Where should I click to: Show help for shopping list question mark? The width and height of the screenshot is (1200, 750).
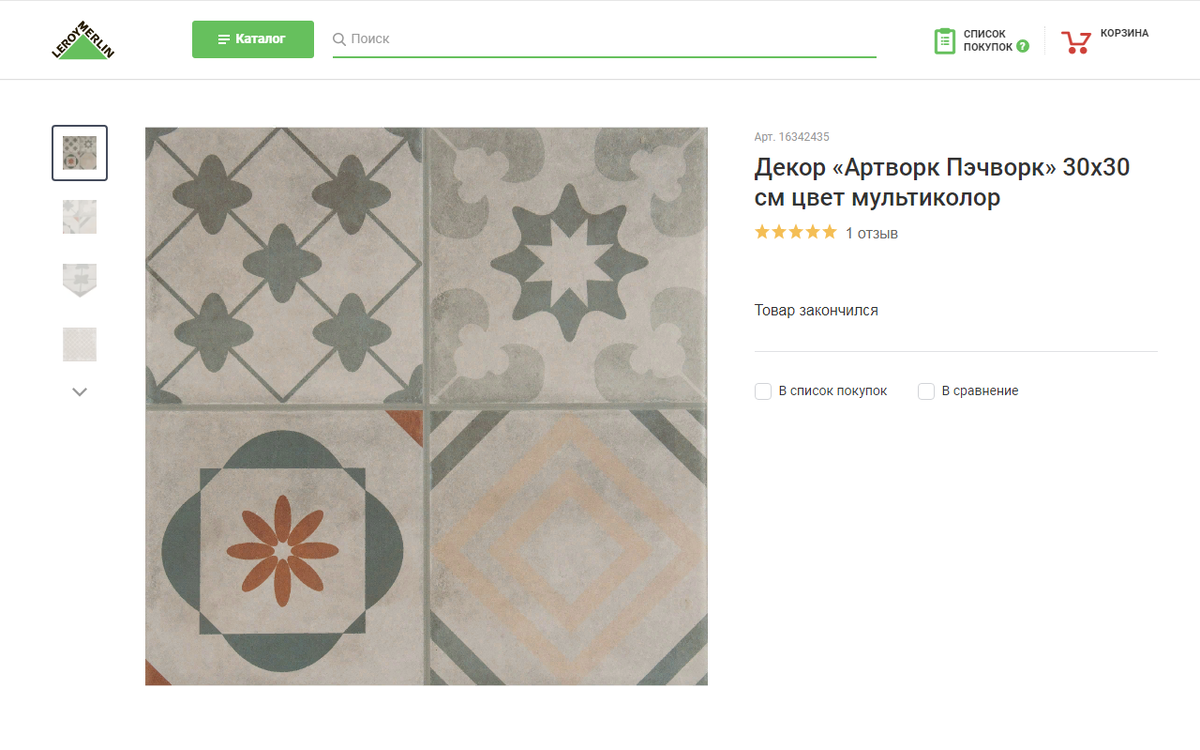[1022, 46]
